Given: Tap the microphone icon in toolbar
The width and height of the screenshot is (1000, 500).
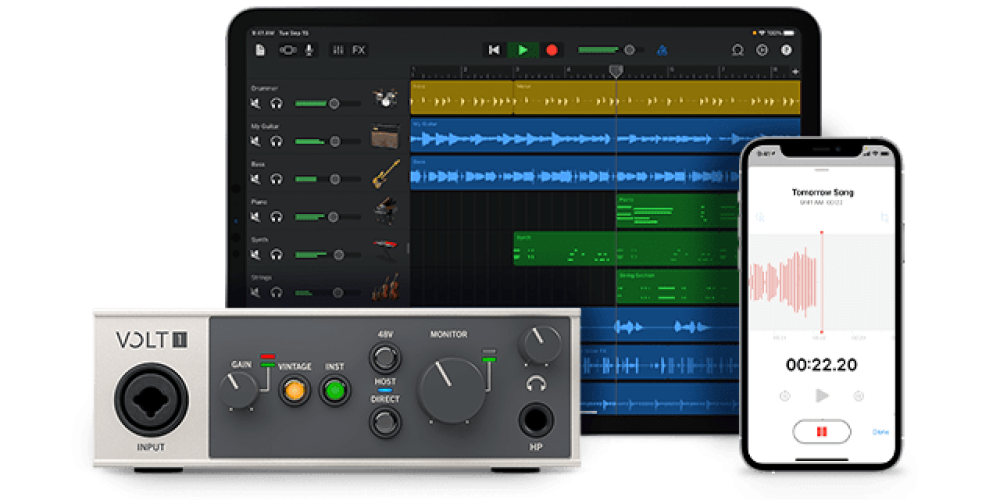Looking at the screenshot, I should click(310, 50).
